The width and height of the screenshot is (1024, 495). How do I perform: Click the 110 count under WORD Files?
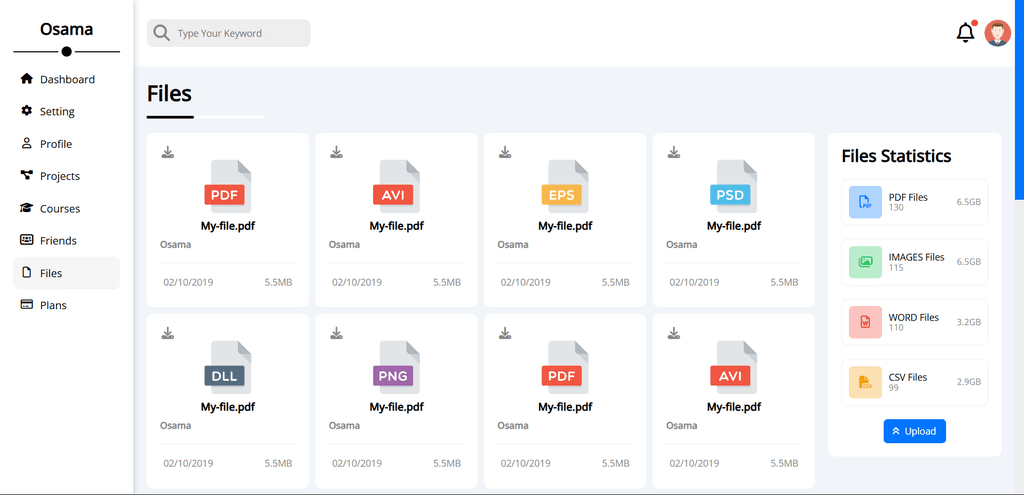pos(896,327)
